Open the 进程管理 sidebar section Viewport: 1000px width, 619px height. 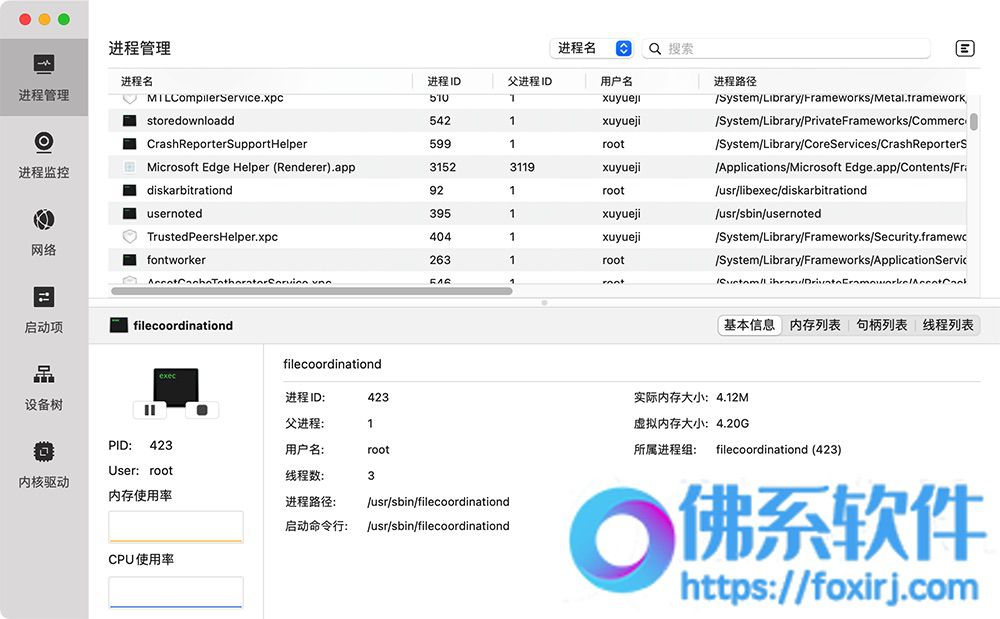pos(44,79)
